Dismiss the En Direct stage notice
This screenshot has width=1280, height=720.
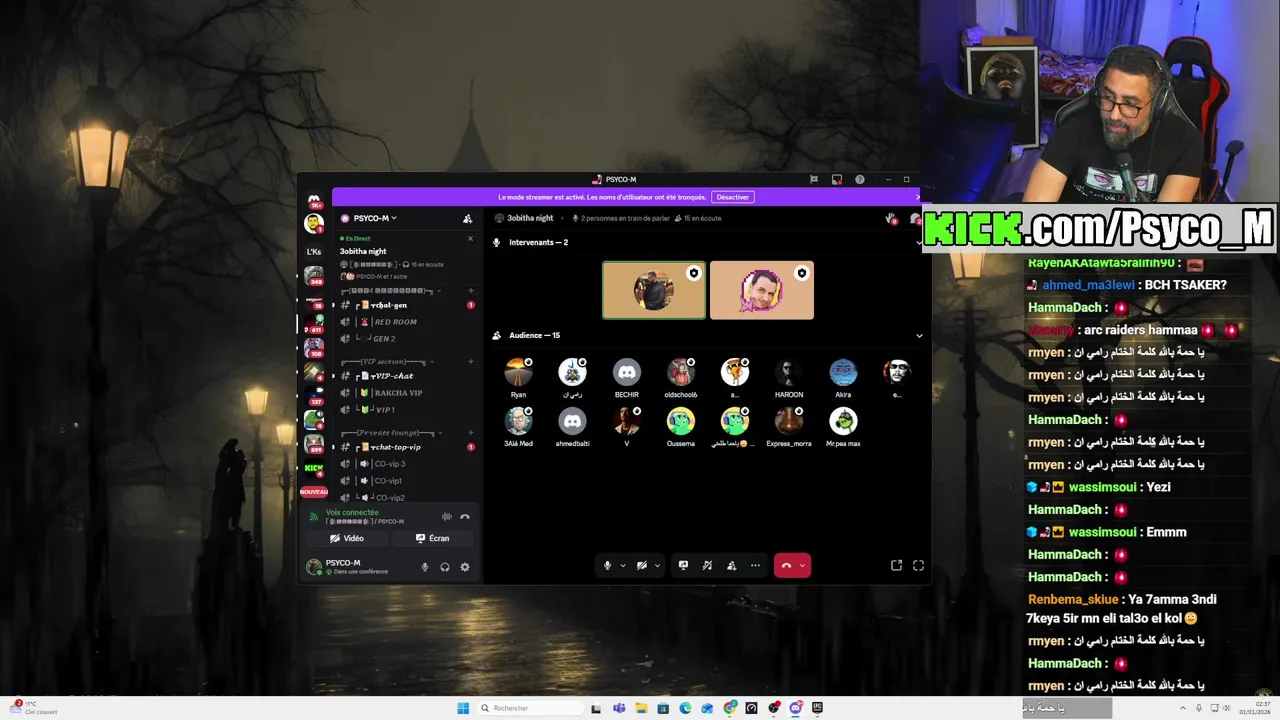pyautogui.click(x=470, y=238)
